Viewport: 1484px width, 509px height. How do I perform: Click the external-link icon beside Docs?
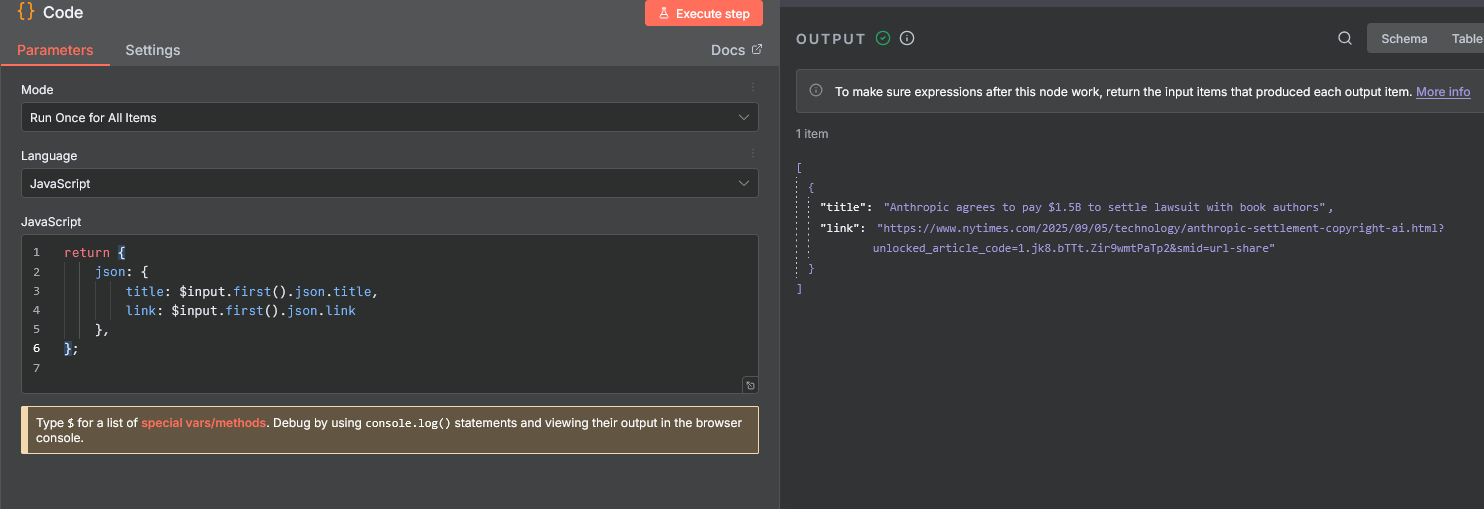757,50
